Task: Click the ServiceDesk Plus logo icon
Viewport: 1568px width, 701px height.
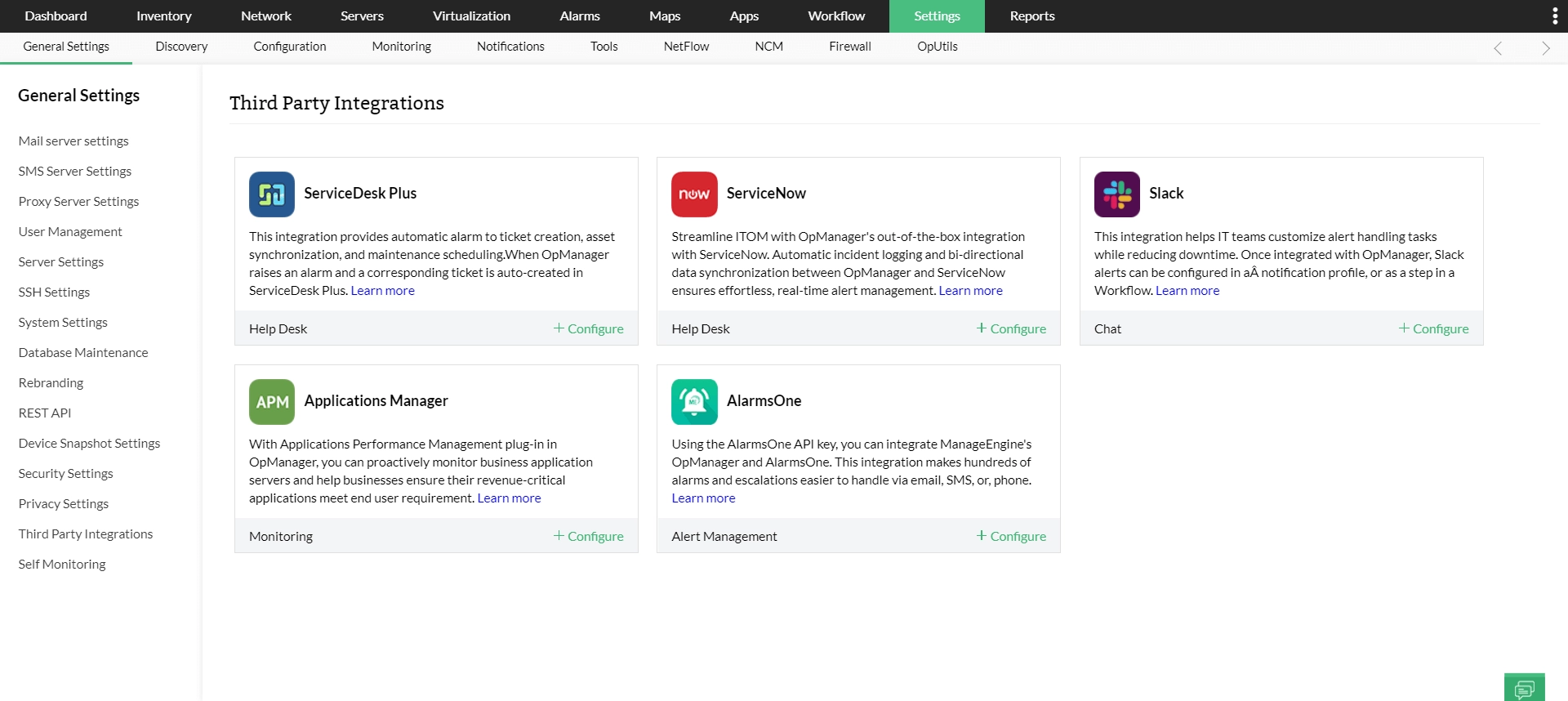Action: click(272, 194)
